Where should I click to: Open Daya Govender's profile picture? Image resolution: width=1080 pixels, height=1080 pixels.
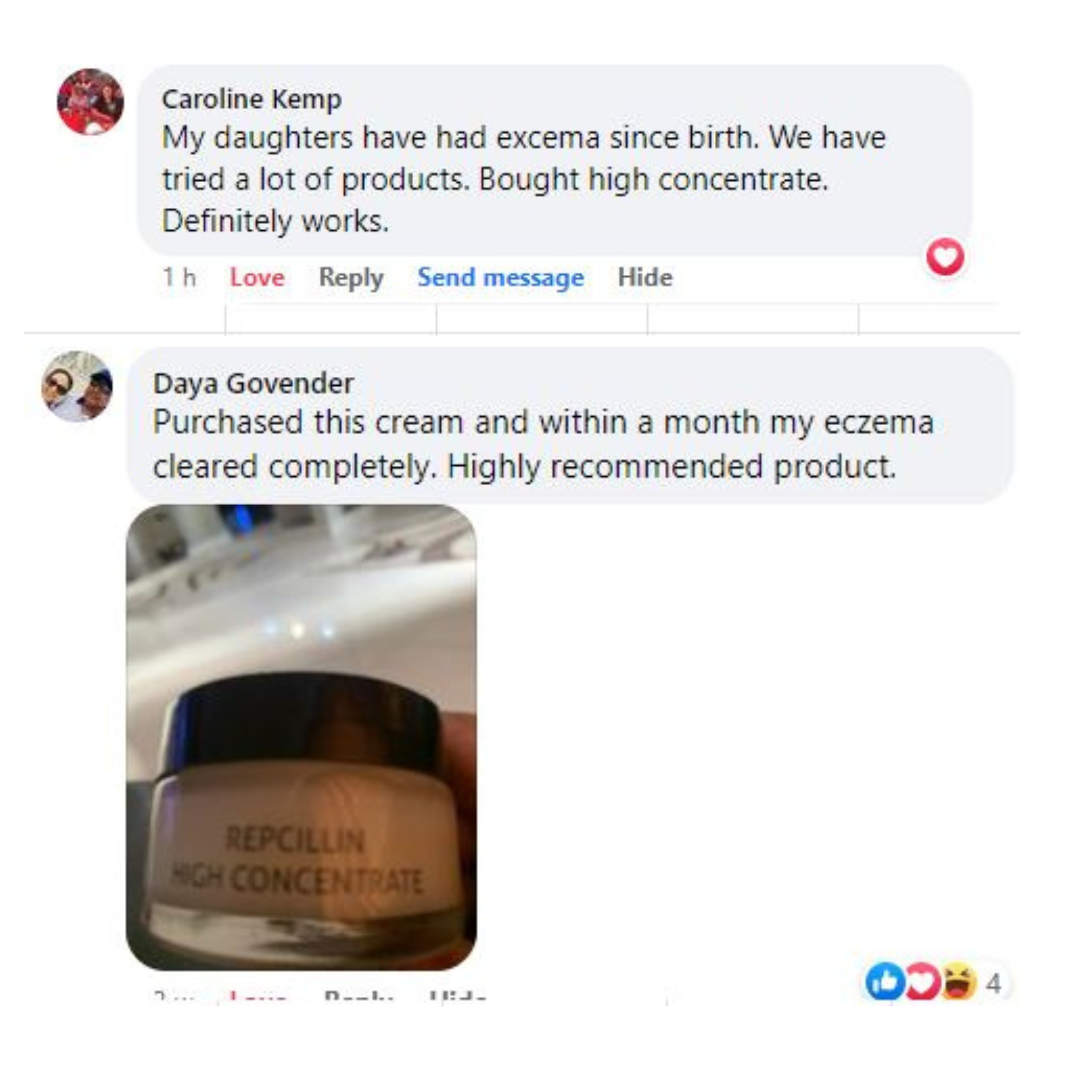coord(77,386)
